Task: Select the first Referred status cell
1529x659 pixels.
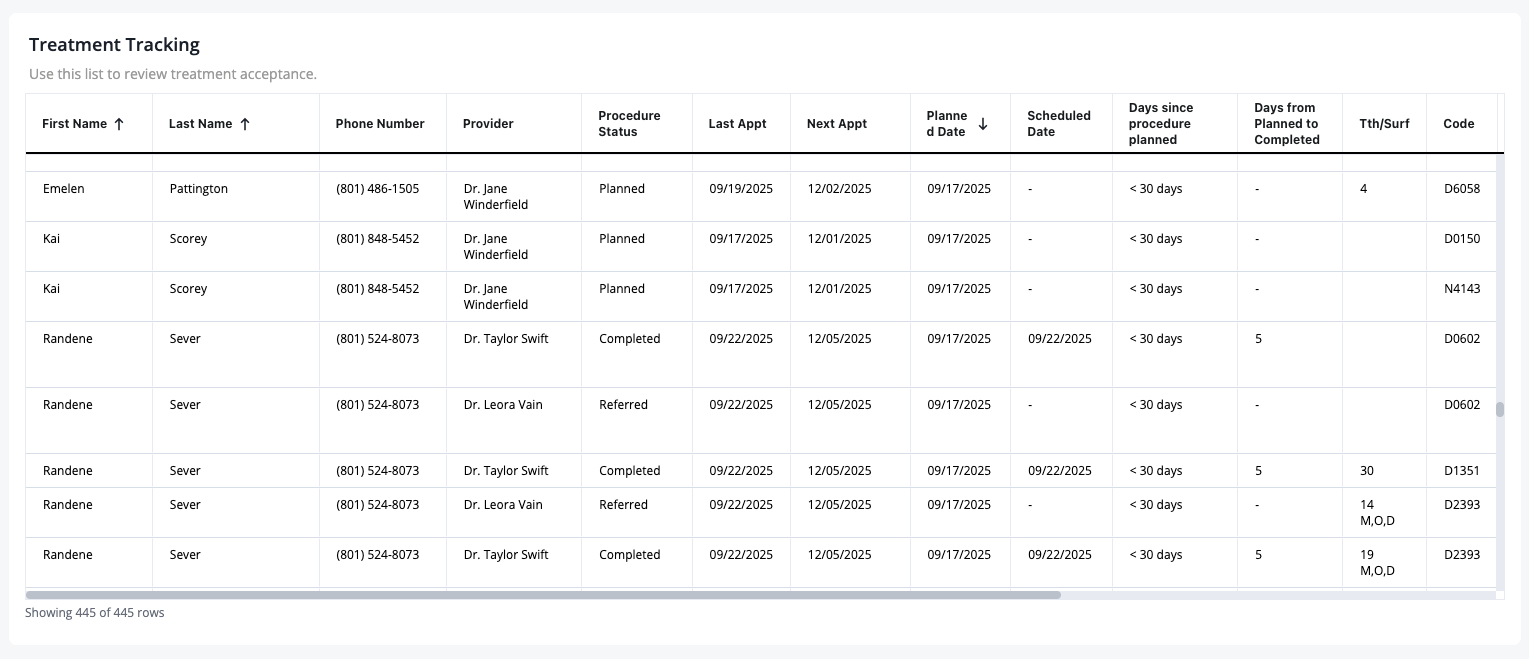Action: (624, 405)
